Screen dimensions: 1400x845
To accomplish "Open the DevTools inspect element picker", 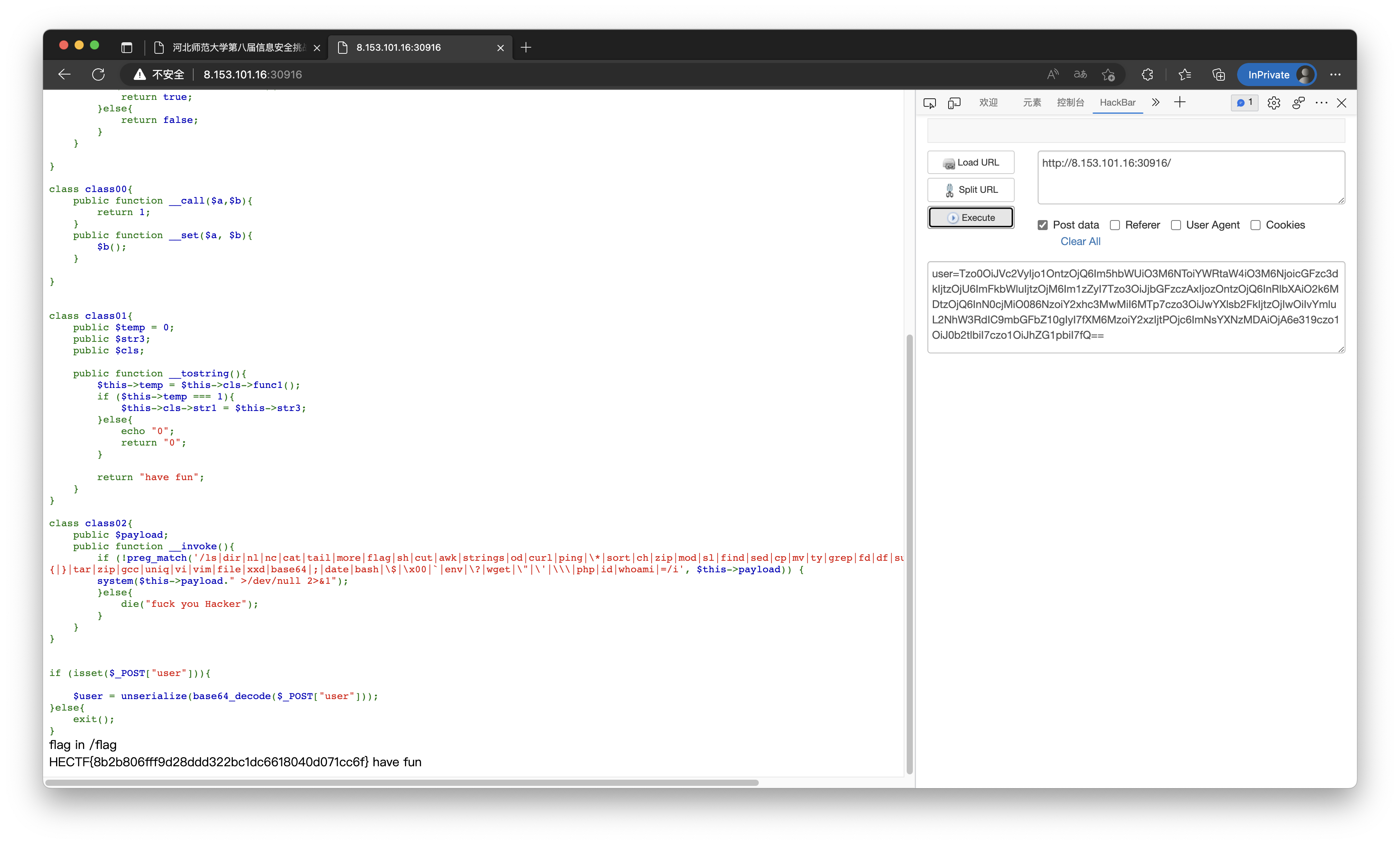I will [929, 103].
